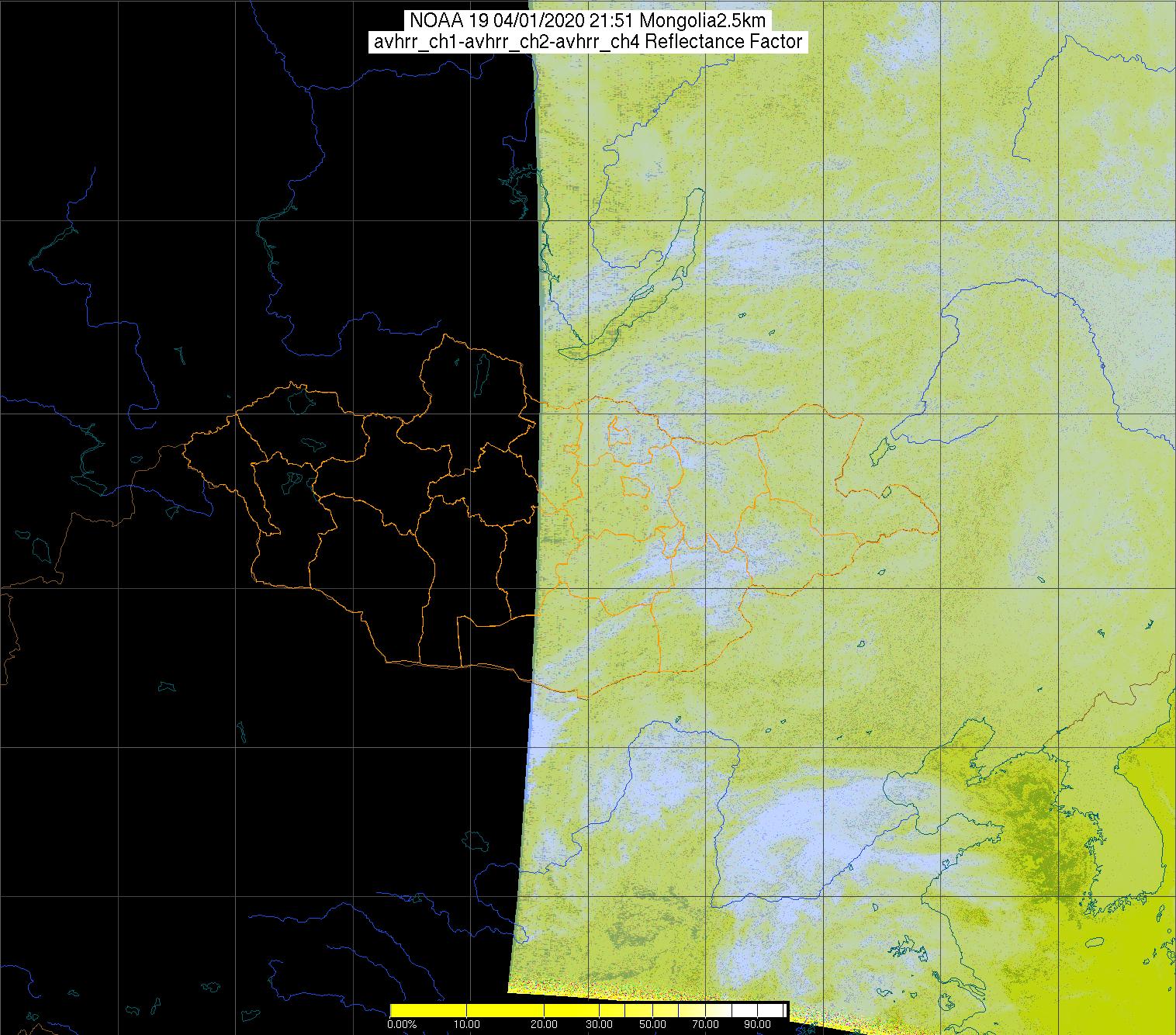
Task: Click the '20.00' colorbar label
Action: click(544, 1024)
